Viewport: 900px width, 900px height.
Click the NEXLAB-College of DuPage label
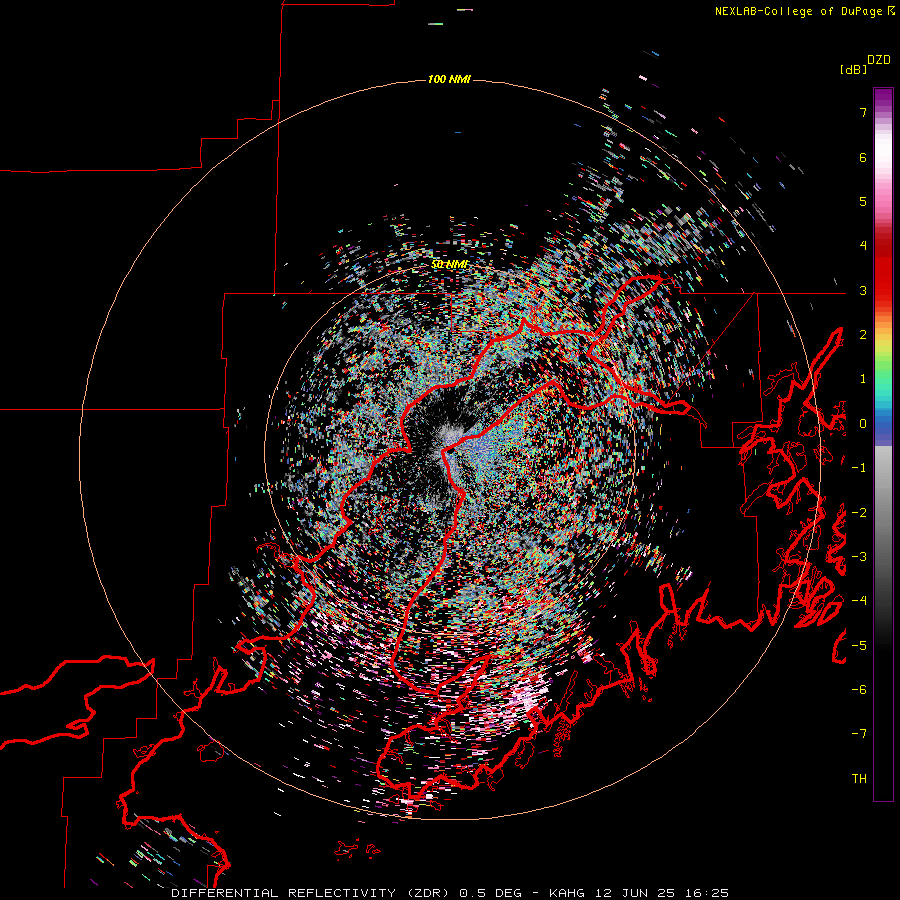point(801,11)
